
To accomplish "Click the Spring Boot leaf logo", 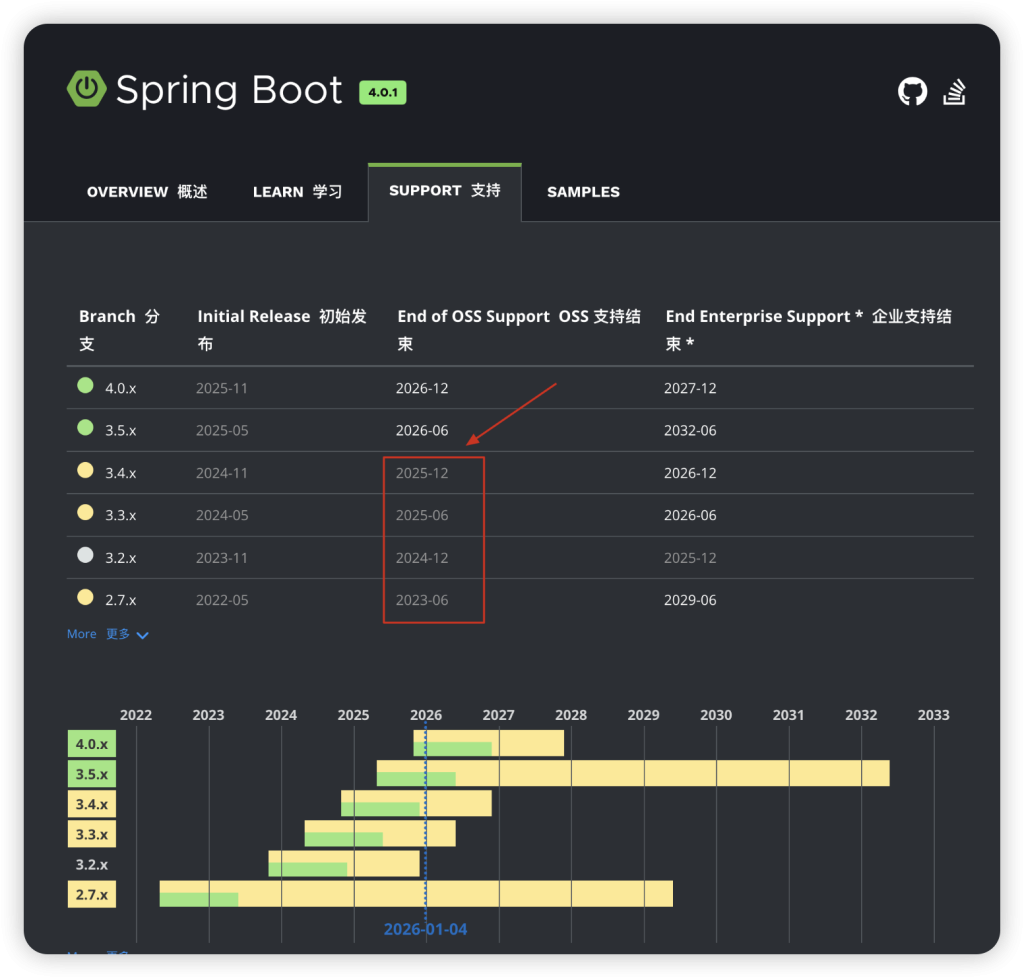I will tap(86, 90).
